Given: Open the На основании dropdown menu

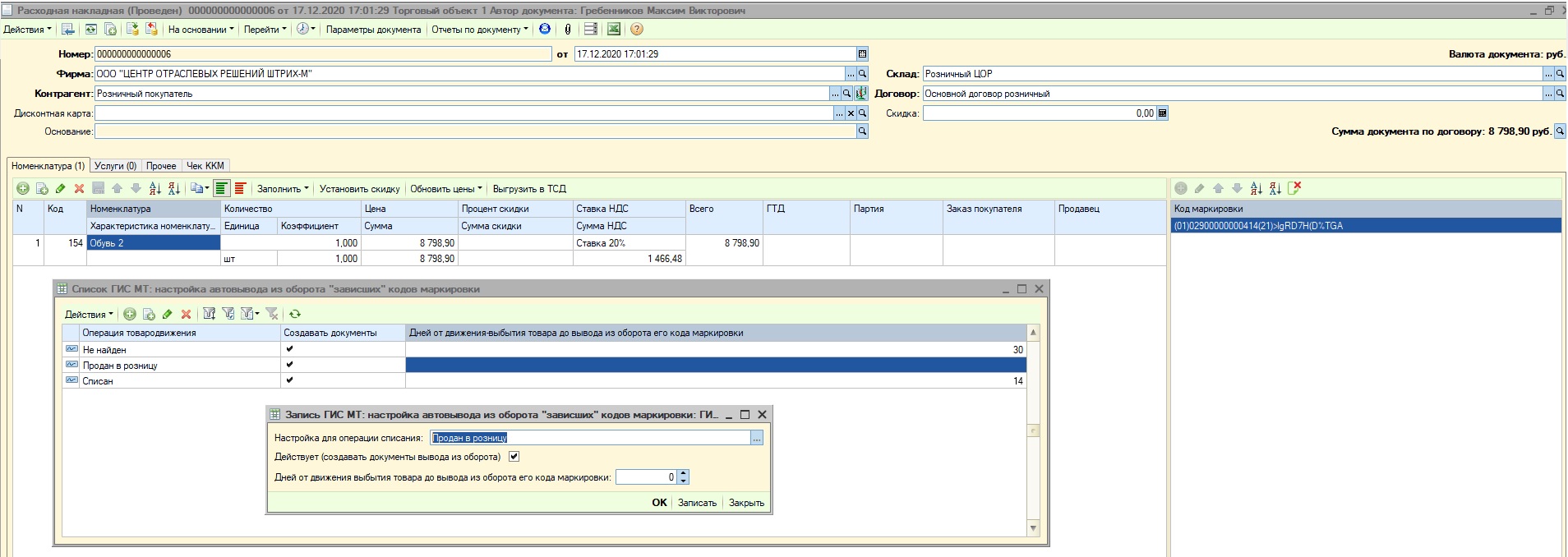Looking at the screenshot, I should tap(201, 30).
